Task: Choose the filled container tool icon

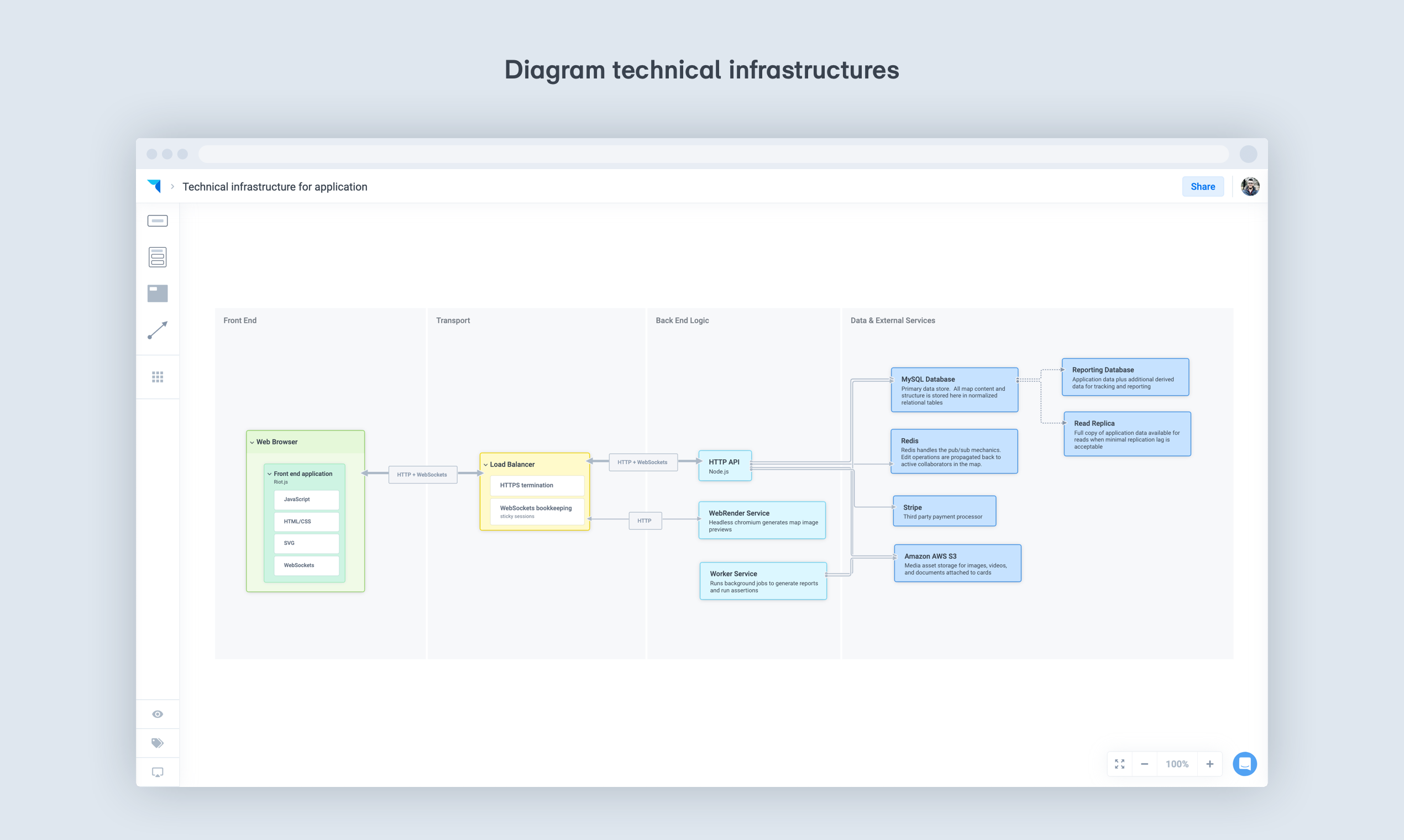Action: [158, 293]
